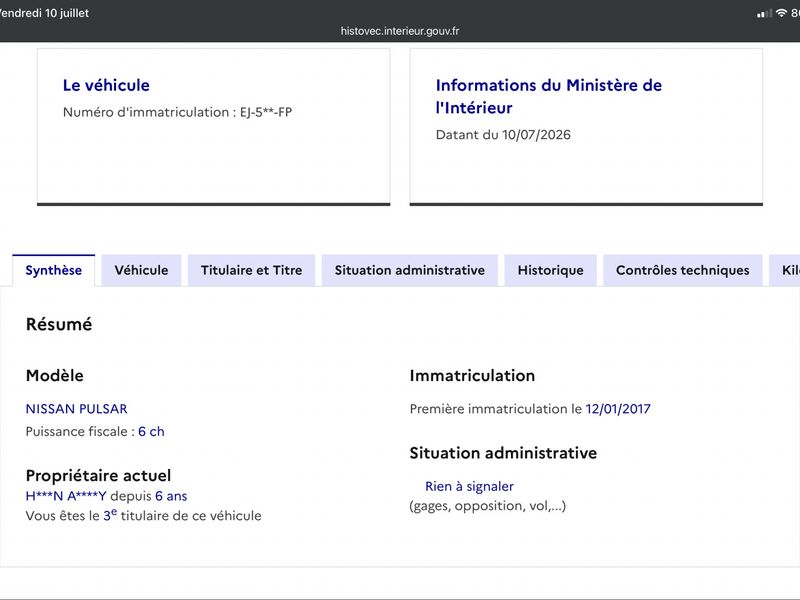
Task: Open the Titulaire et Titre tab
Action: click(x=252, y=270)
